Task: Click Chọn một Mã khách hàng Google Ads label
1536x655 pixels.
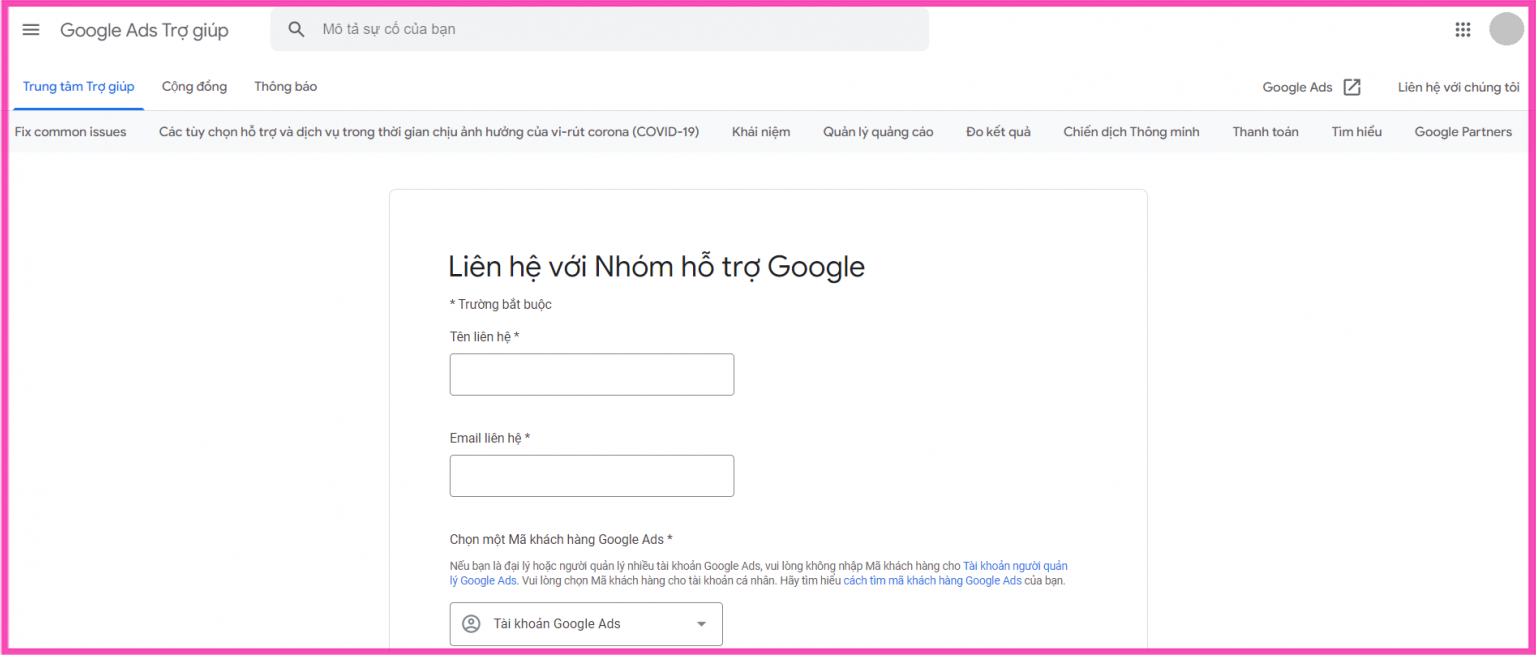Action: click(561, 539)
